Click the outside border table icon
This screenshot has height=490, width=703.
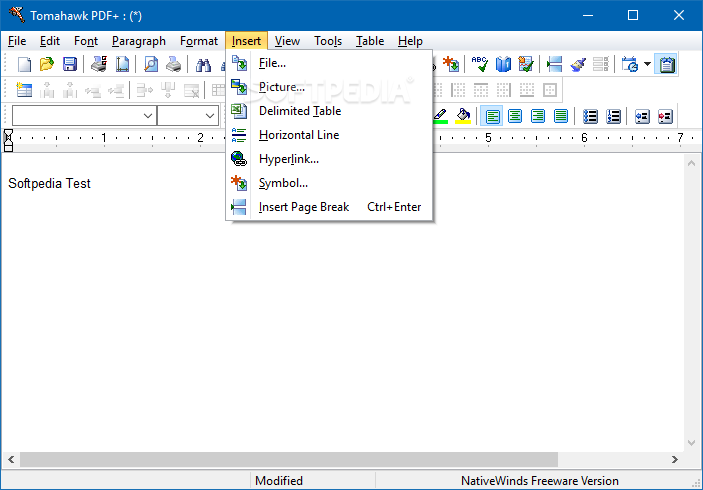click(x=550, y=90)
